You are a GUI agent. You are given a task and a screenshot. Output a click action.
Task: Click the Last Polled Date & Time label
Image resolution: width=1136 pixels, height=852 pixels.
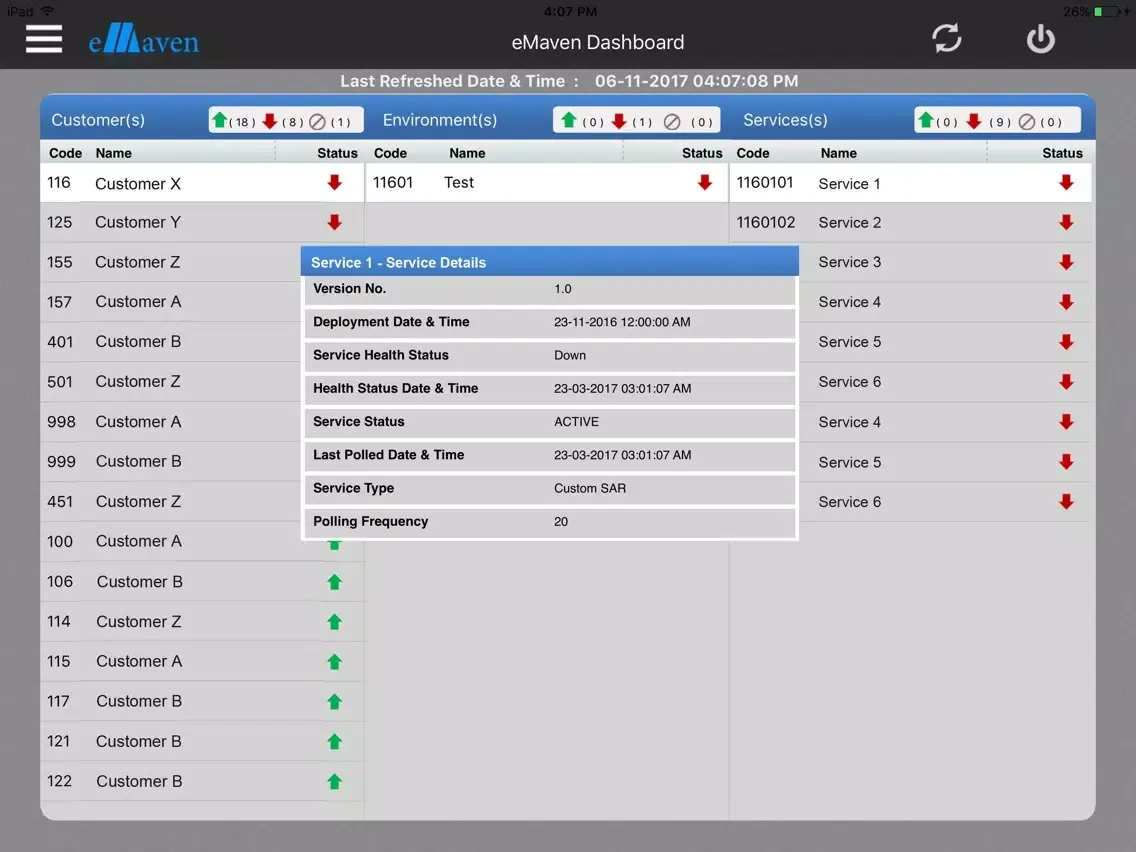tap(388, 455)
